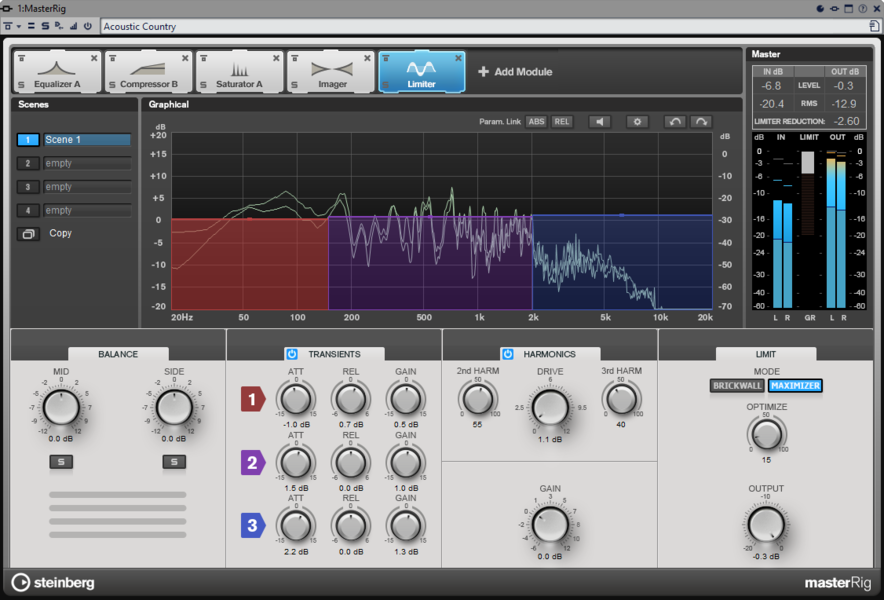Click the 3rd HARM knob
Viewport: 884px width, 600px height.
pyautogui.click(x=622, y=399)
